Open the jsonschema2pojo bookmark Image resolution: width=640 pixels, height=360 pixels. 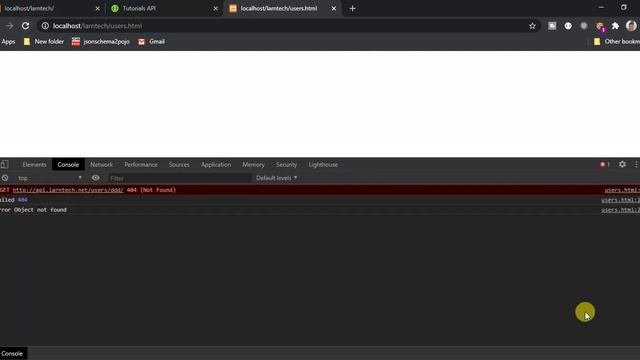click(x=101, y=41)
